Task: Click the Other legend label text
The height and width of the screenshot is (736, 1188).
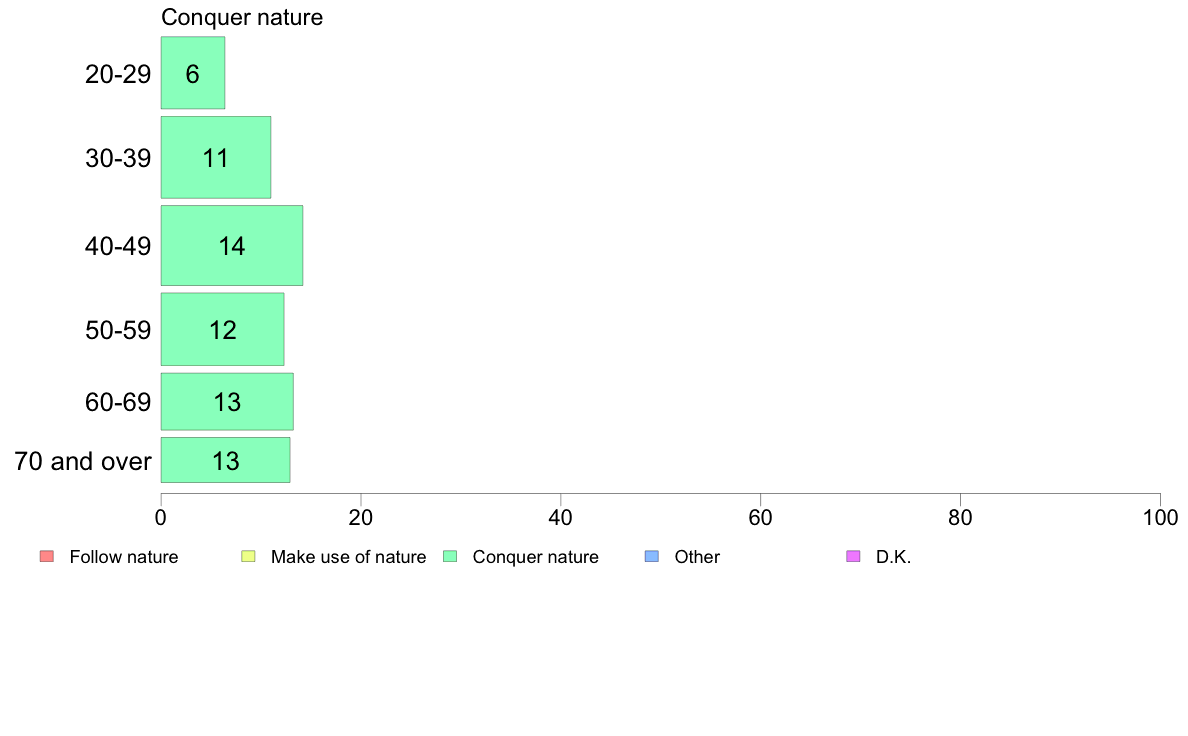Action: coord(697,557)
